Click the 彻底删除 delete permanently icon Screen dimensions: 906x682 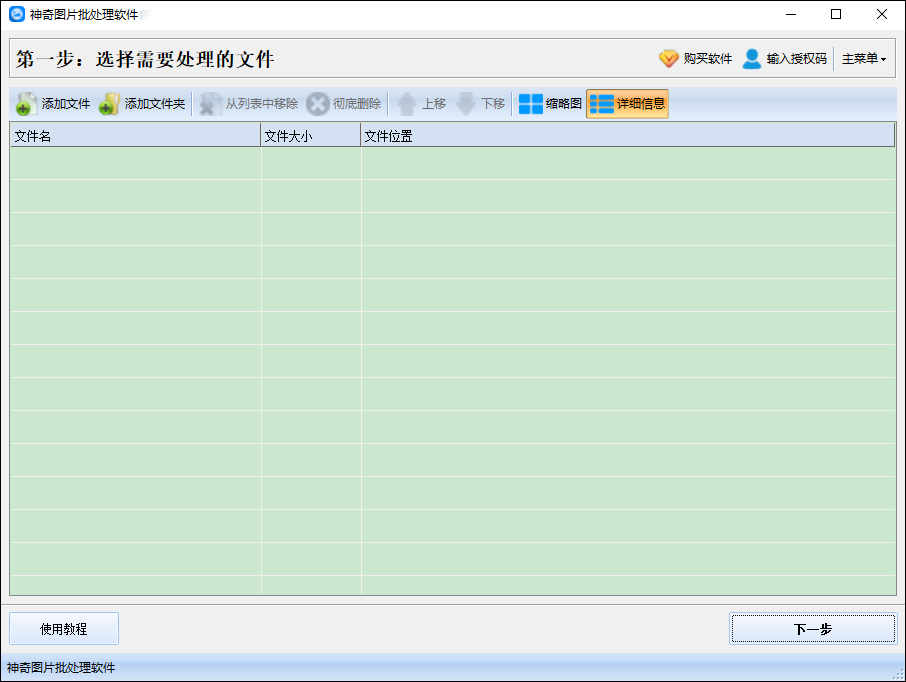point(318,103)
